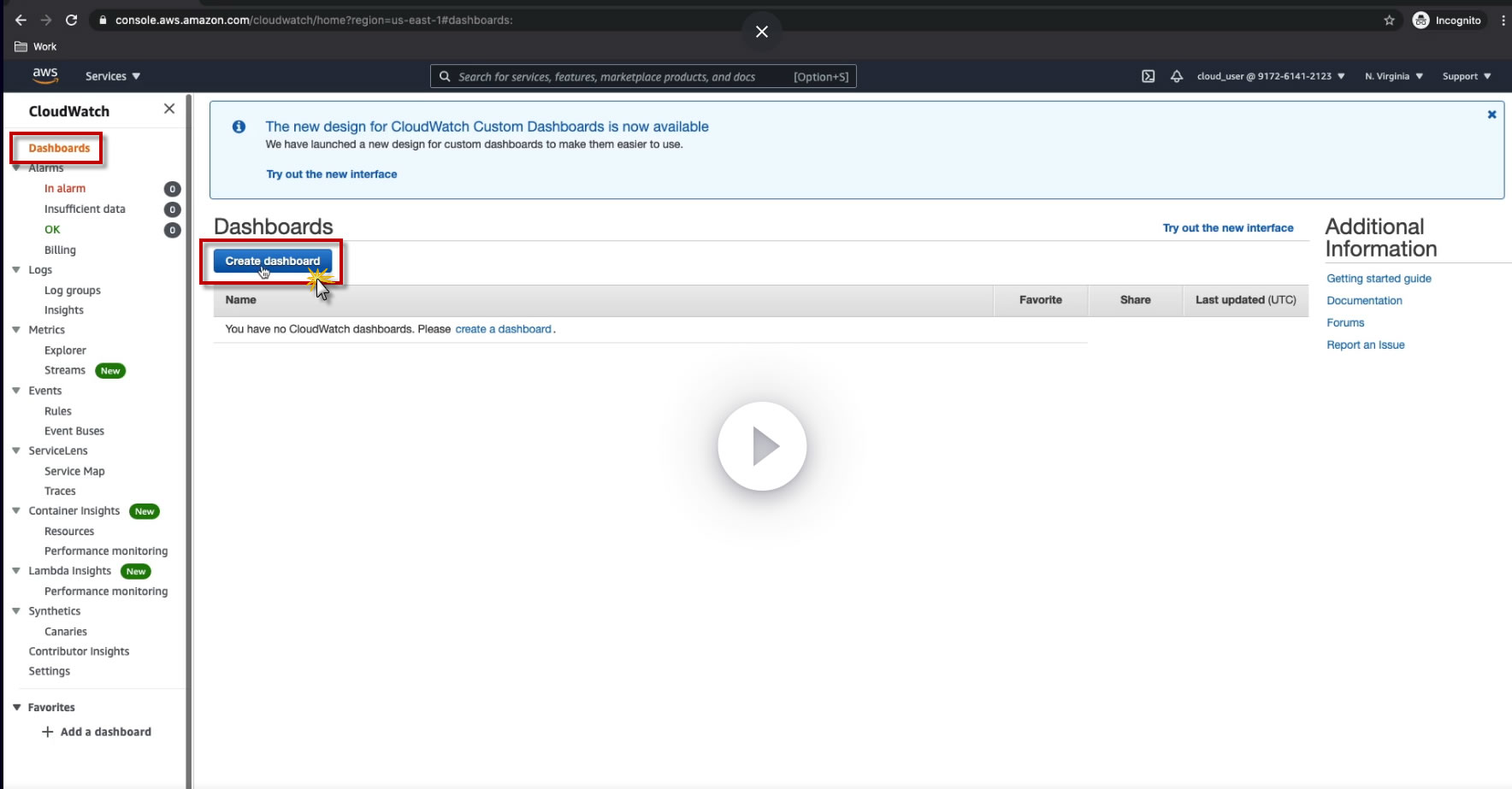
Task: Click the browser address bar URL
Action: 314,21
